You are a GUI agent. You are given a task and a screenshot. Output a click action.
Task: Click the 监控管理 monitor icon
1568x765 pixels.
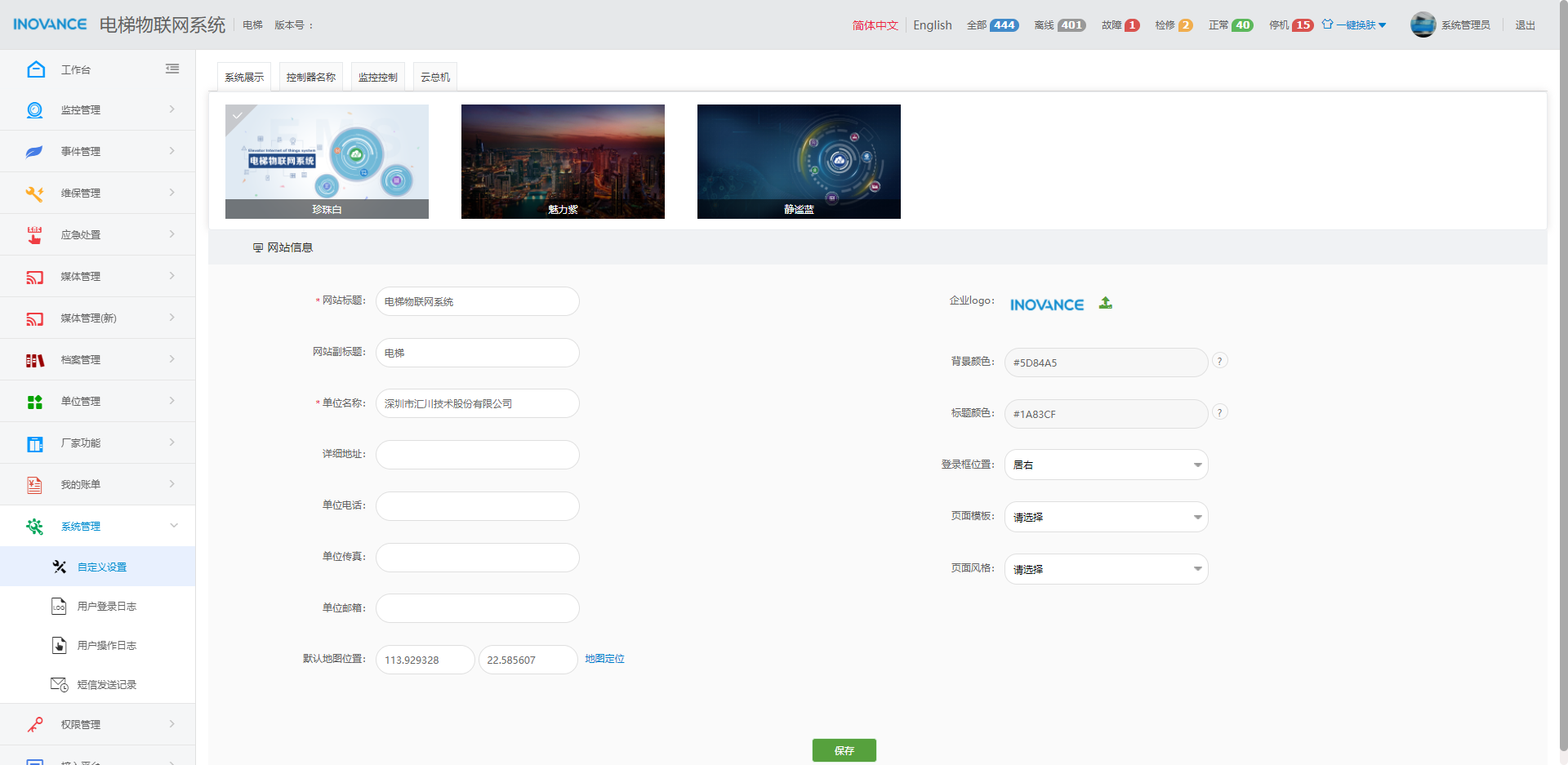point(34,110)
